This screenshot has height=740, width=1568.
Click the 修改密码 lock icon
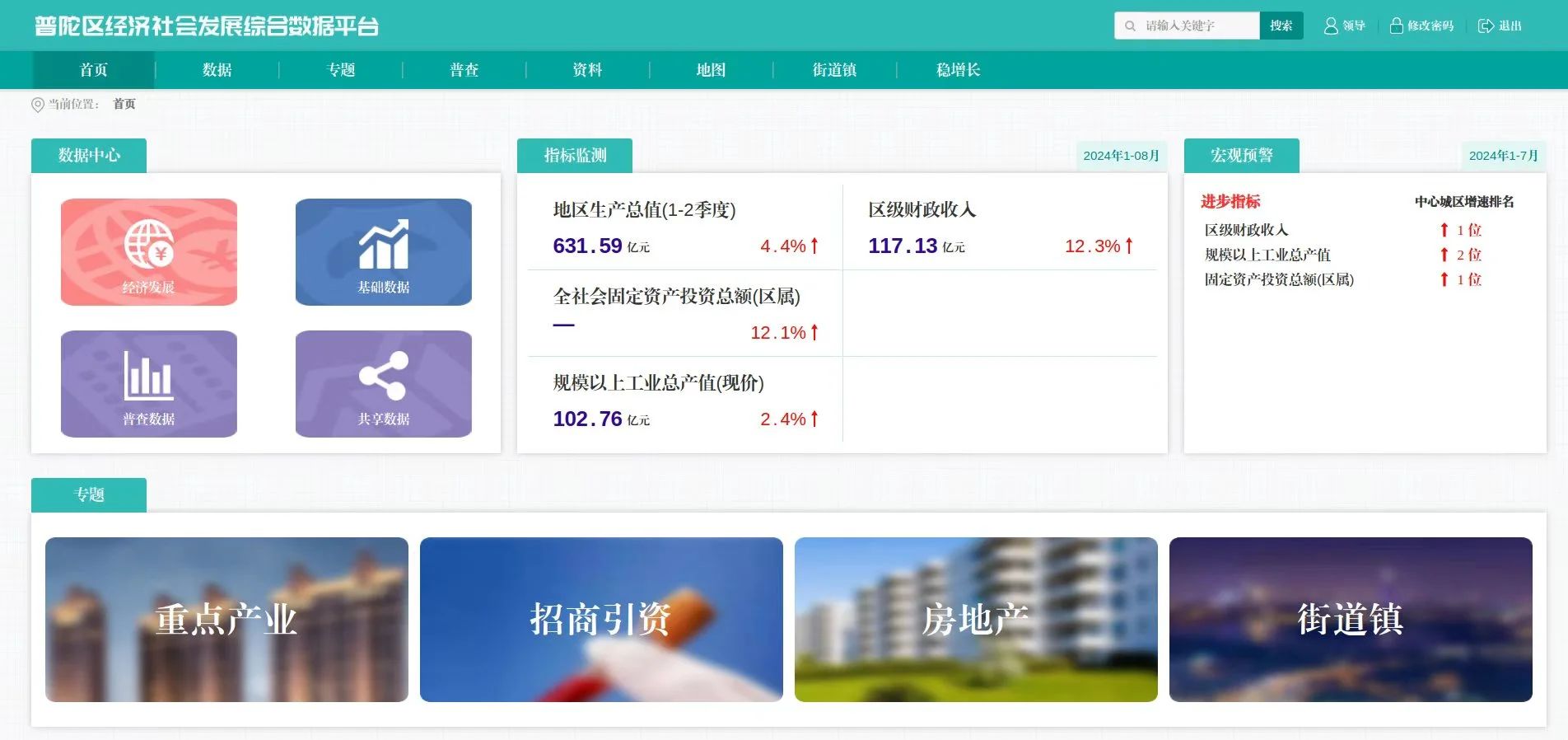tap(1396, 26)
